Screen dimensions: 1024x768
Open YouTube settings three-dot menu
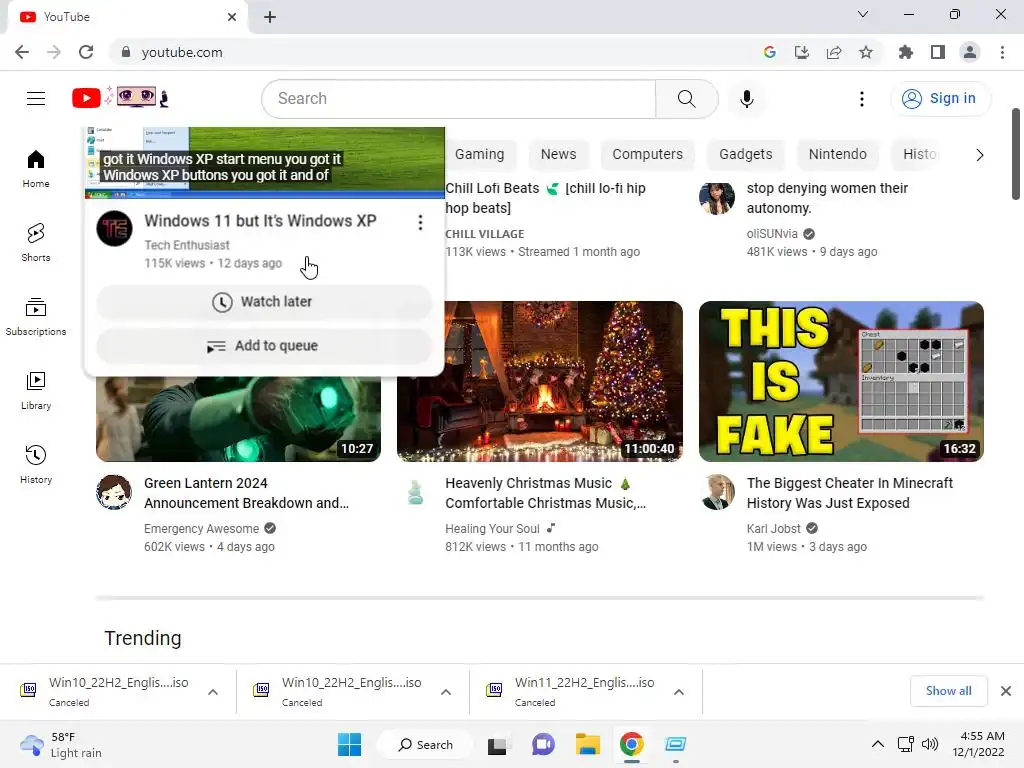[862, 99]
